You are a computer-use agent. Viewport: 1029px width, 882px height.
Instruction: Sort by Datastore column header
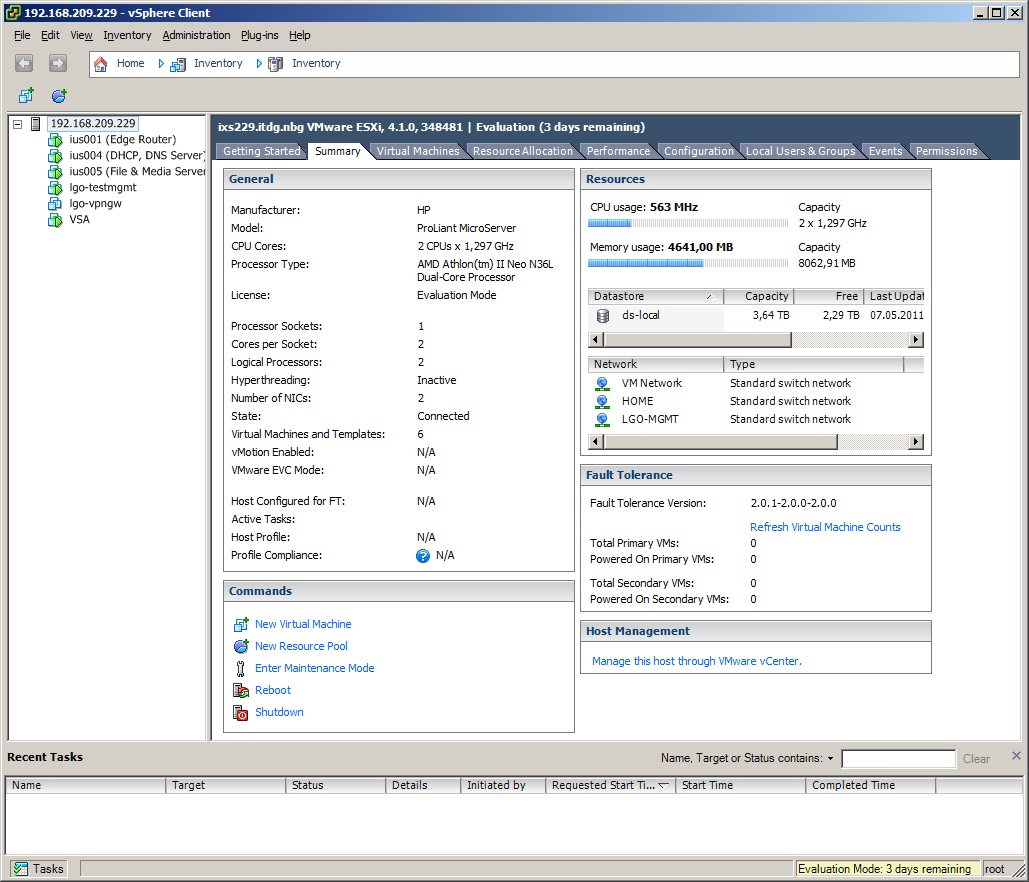pyautogui.click(x=655, y=297)
